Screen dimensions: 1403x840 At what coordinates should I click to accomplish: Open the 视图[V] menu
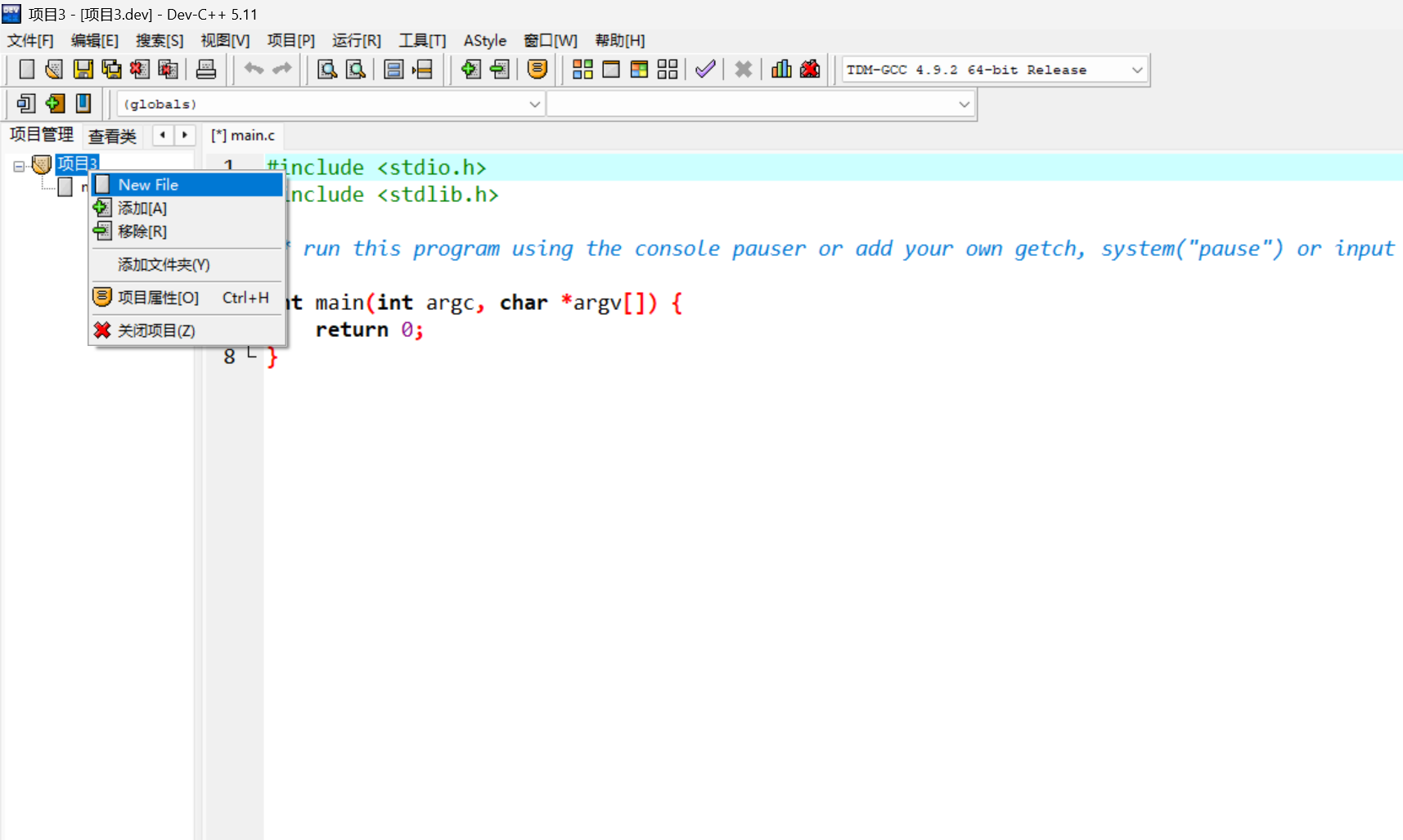(225, 41)
